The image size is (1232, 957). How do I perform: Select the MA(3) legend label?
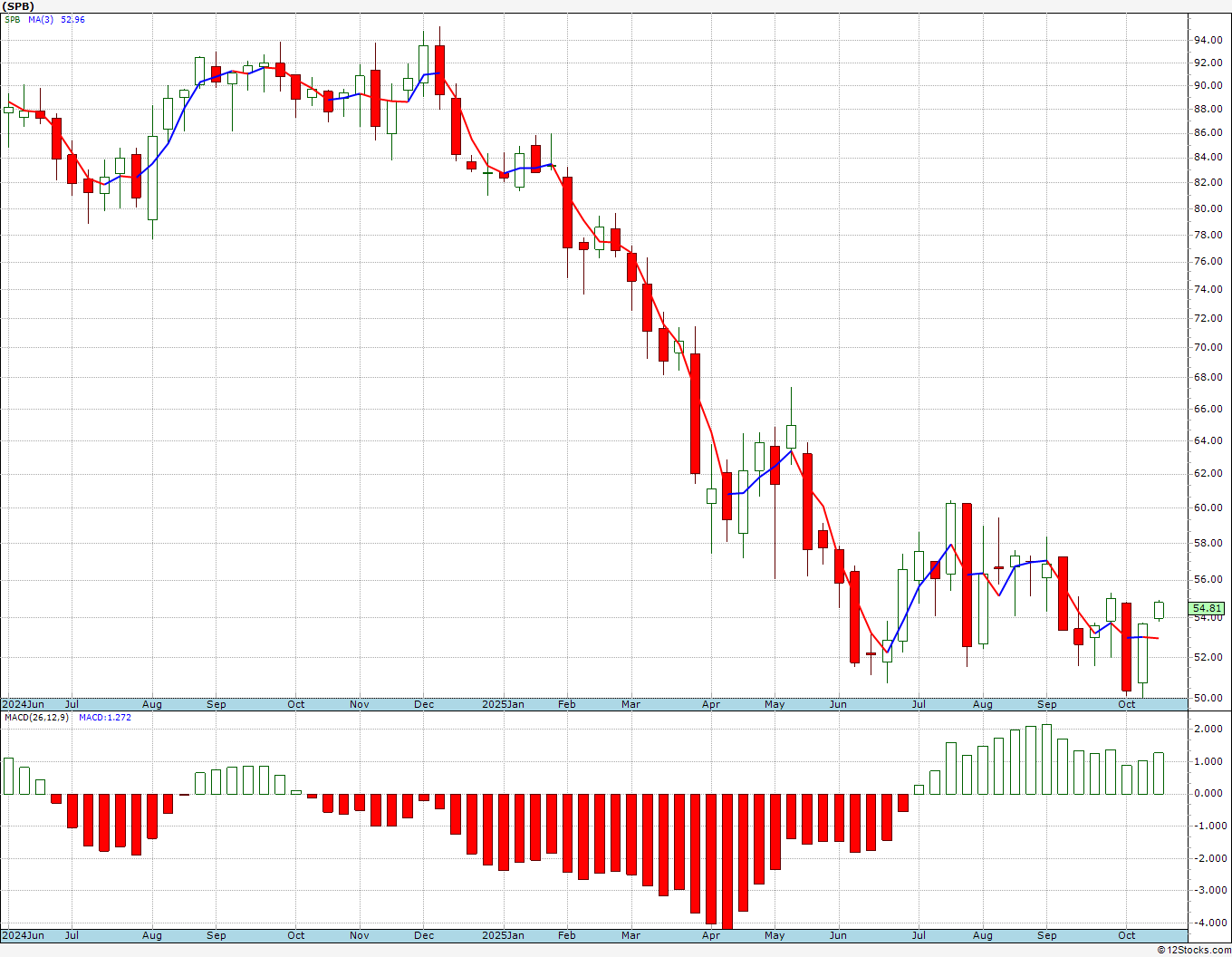tap(41, 19)
